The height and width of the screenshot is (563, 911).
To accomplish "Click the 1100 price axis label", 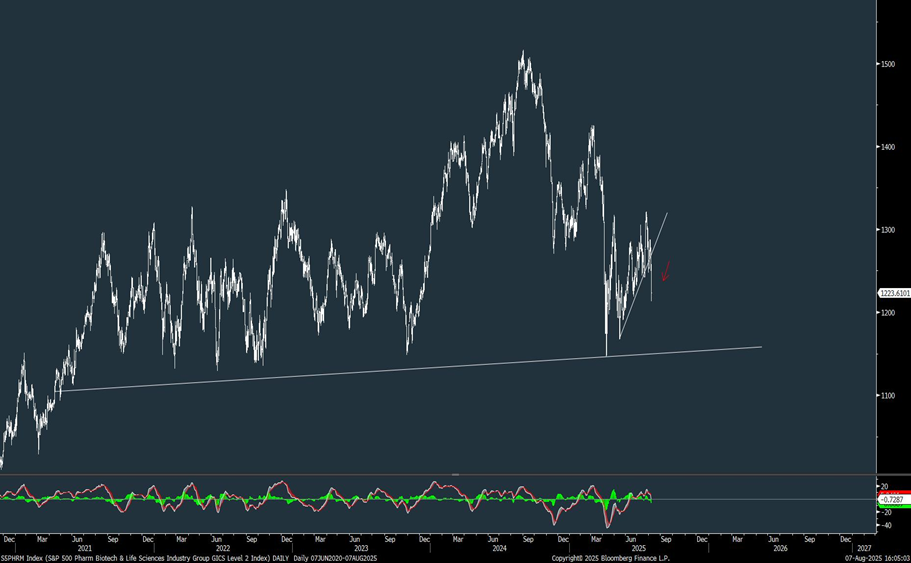I will pos(888,396).
